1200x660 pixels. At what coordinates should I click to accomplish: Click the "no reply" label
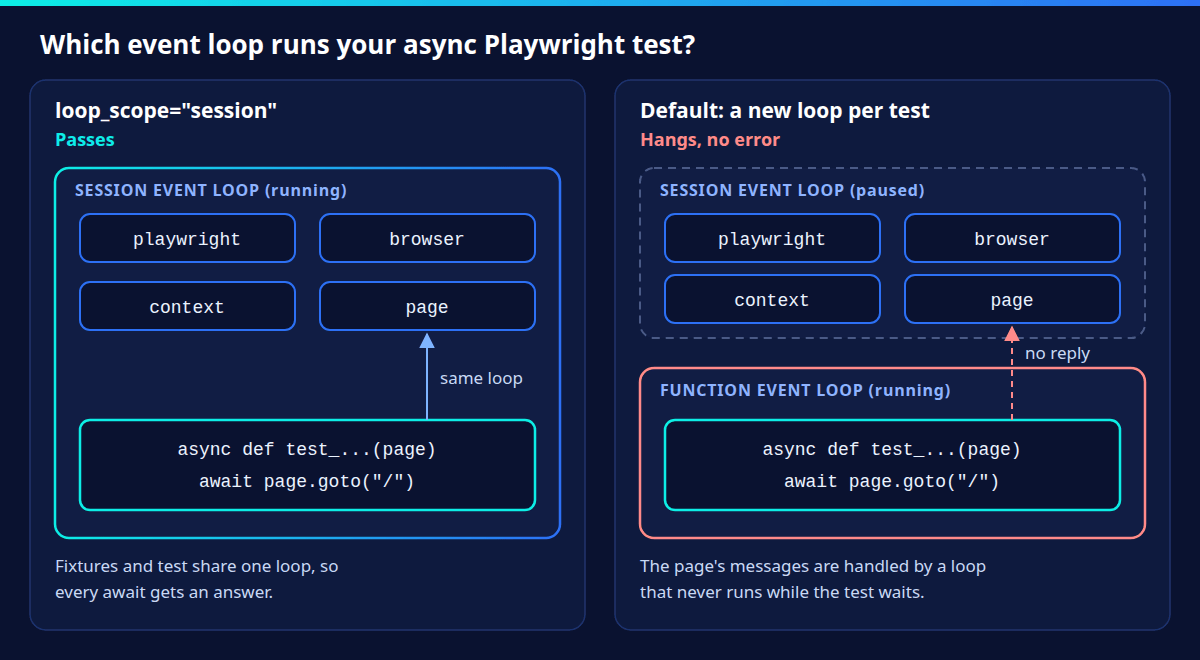click(1058, 354)
